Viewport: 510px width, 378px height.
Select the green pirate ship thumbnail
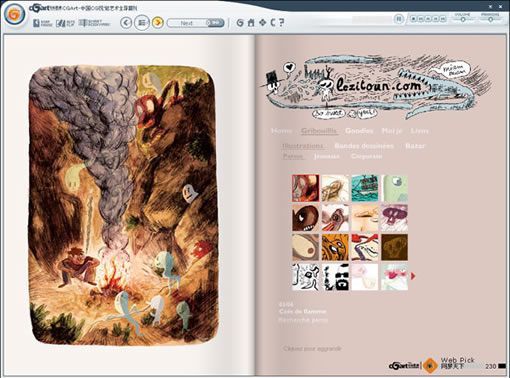click(365, 189)
